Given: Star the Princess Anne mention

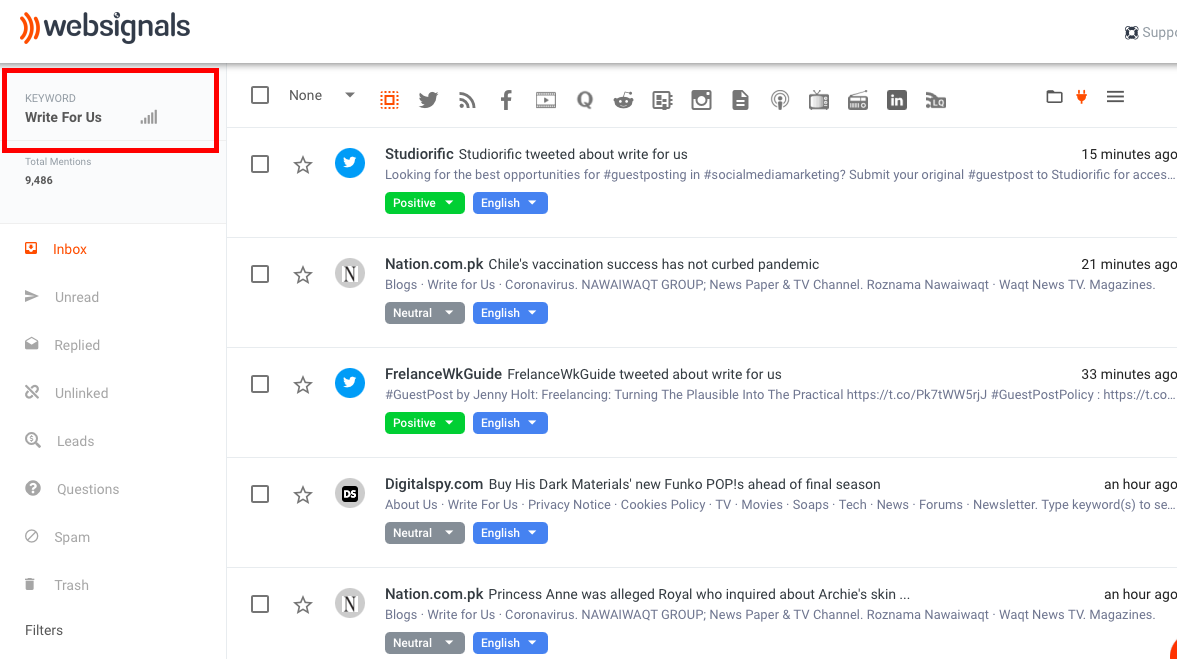Looking at the screenshot, I should tap(303, 604).
